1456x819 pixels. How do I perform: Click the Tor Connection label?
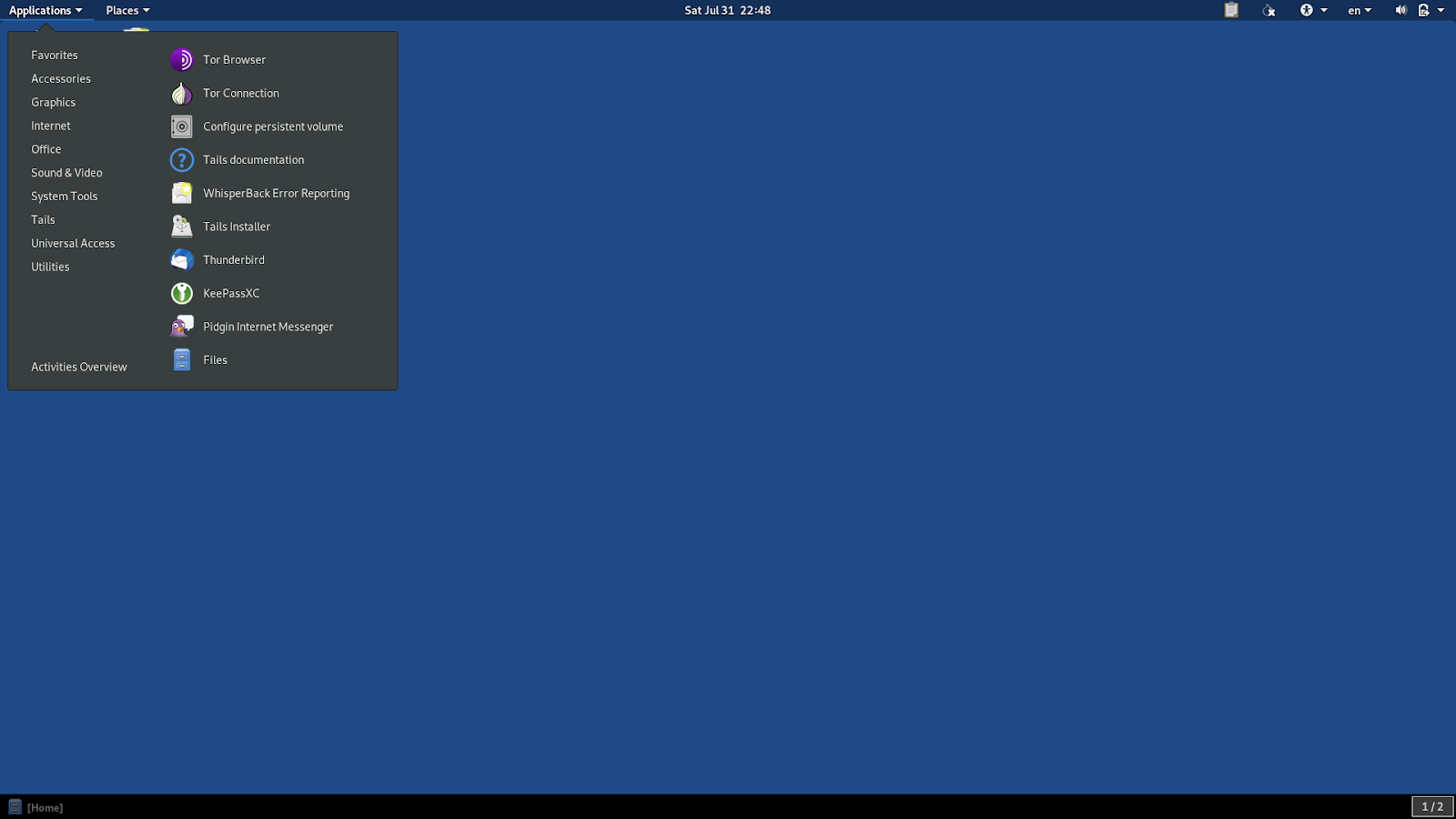click(241, 94)
